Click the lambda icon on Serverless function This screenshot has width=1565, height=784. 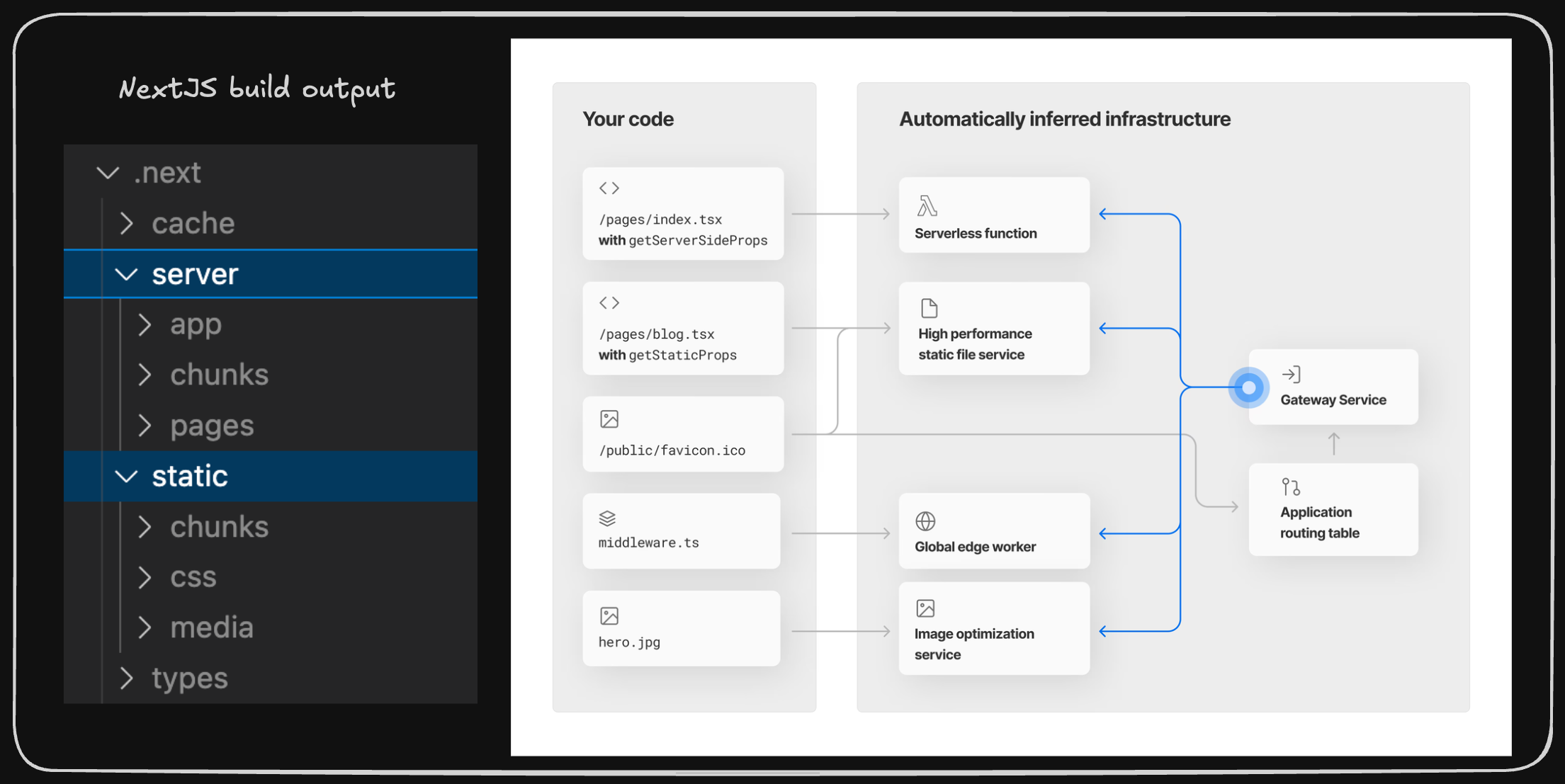(x=927, y=206)
